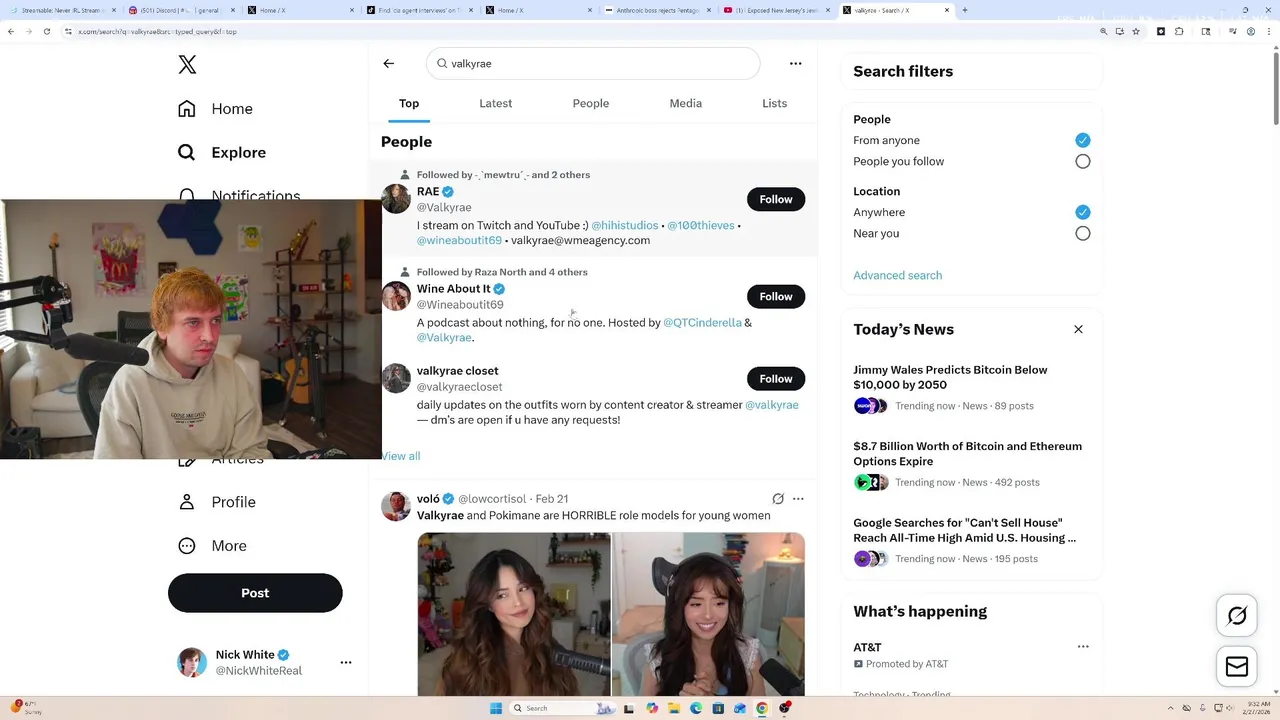The width and height of the screenshot is (1280, 720).
Task: Follow the Wine About It account
Action: [776, 296]
